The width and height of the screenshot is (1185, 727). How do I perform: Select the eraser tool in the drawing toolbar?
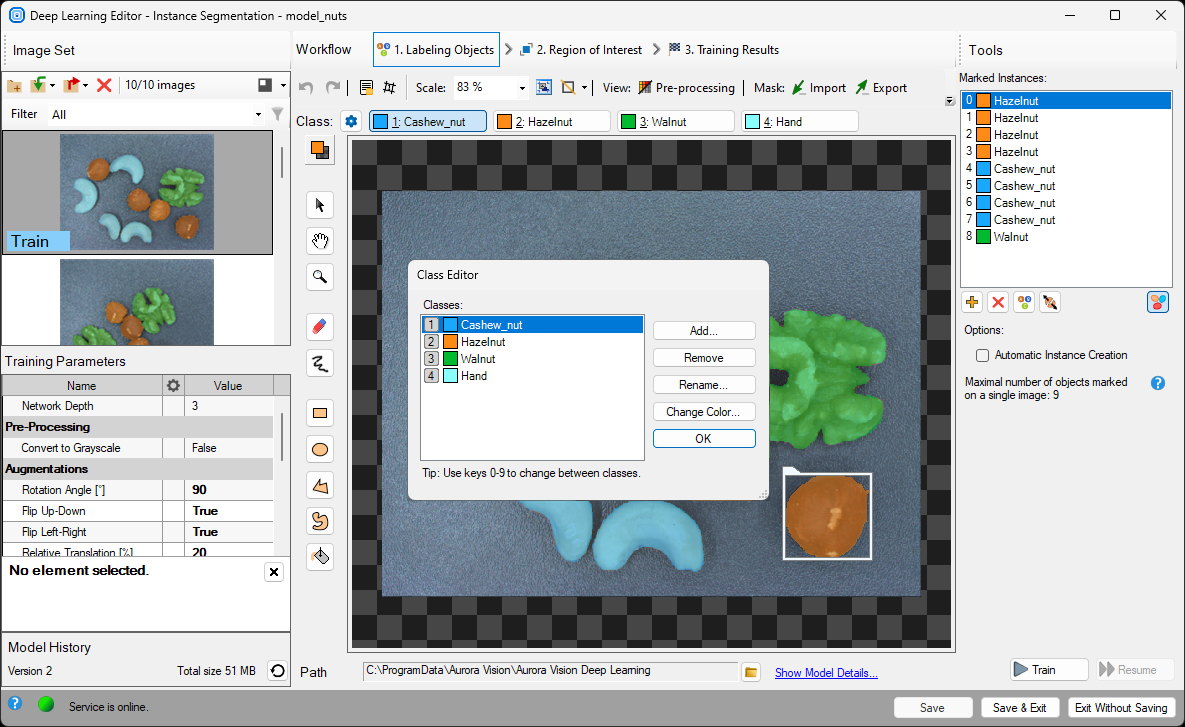pyautogui.click(x=320, y=327)
